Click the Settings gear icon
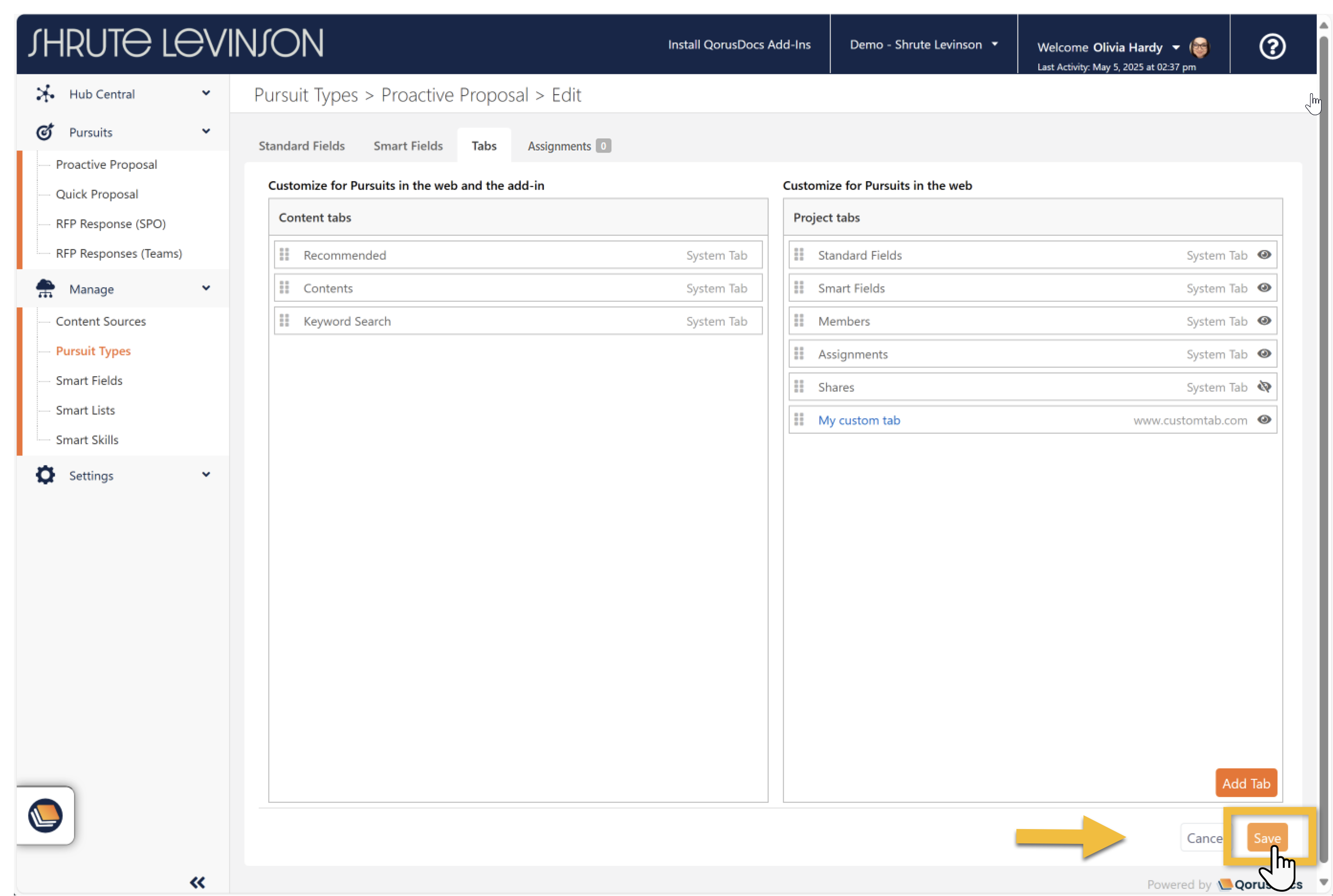Screen dimensions: 1333x896 click(x=45, y=475)
